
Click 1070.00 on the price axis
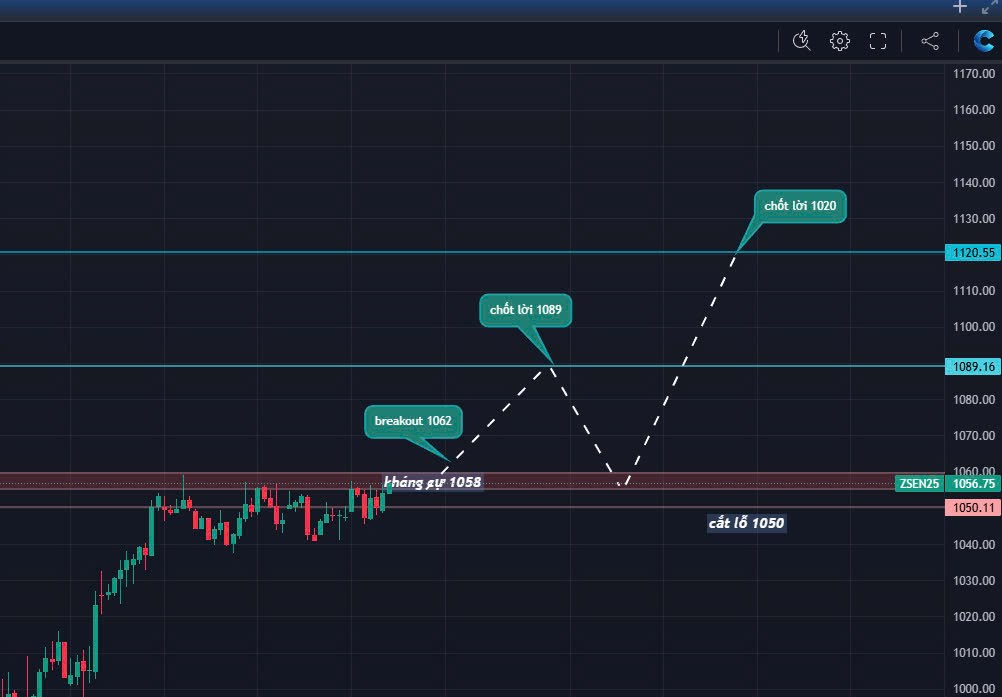click(x=974, y=436)
